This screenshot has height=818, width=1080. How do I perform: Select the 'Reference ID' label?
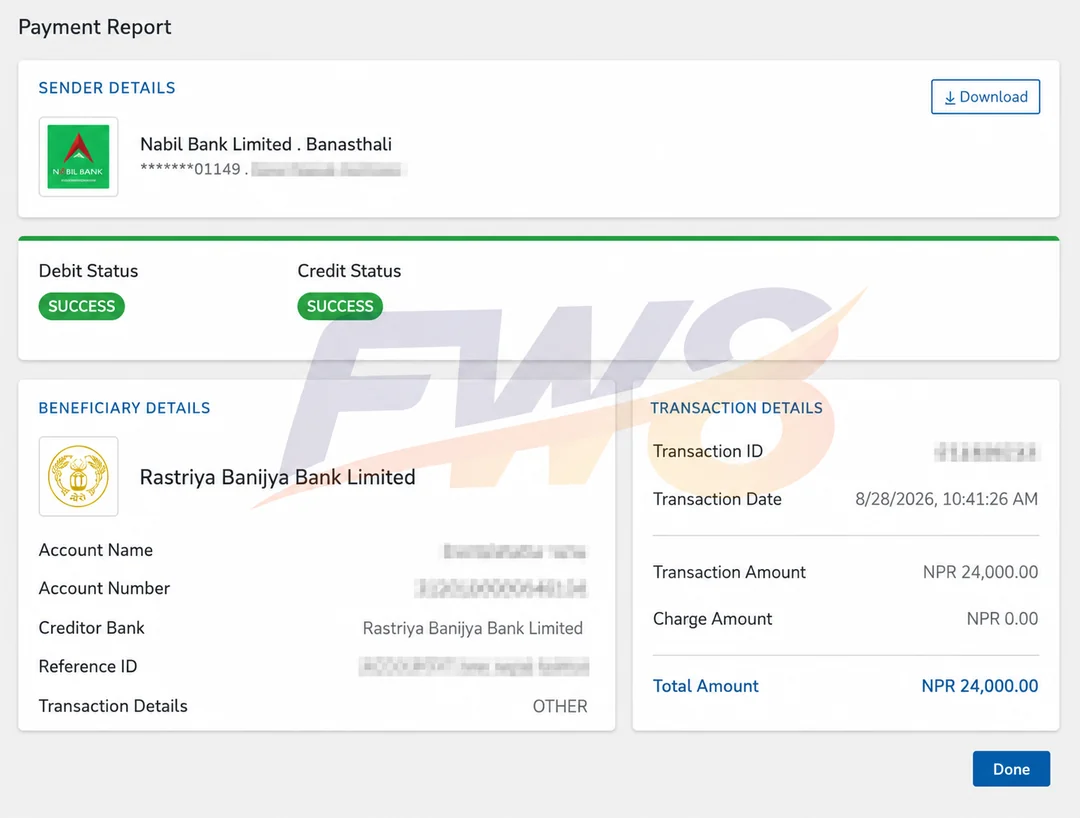point(87,667)
